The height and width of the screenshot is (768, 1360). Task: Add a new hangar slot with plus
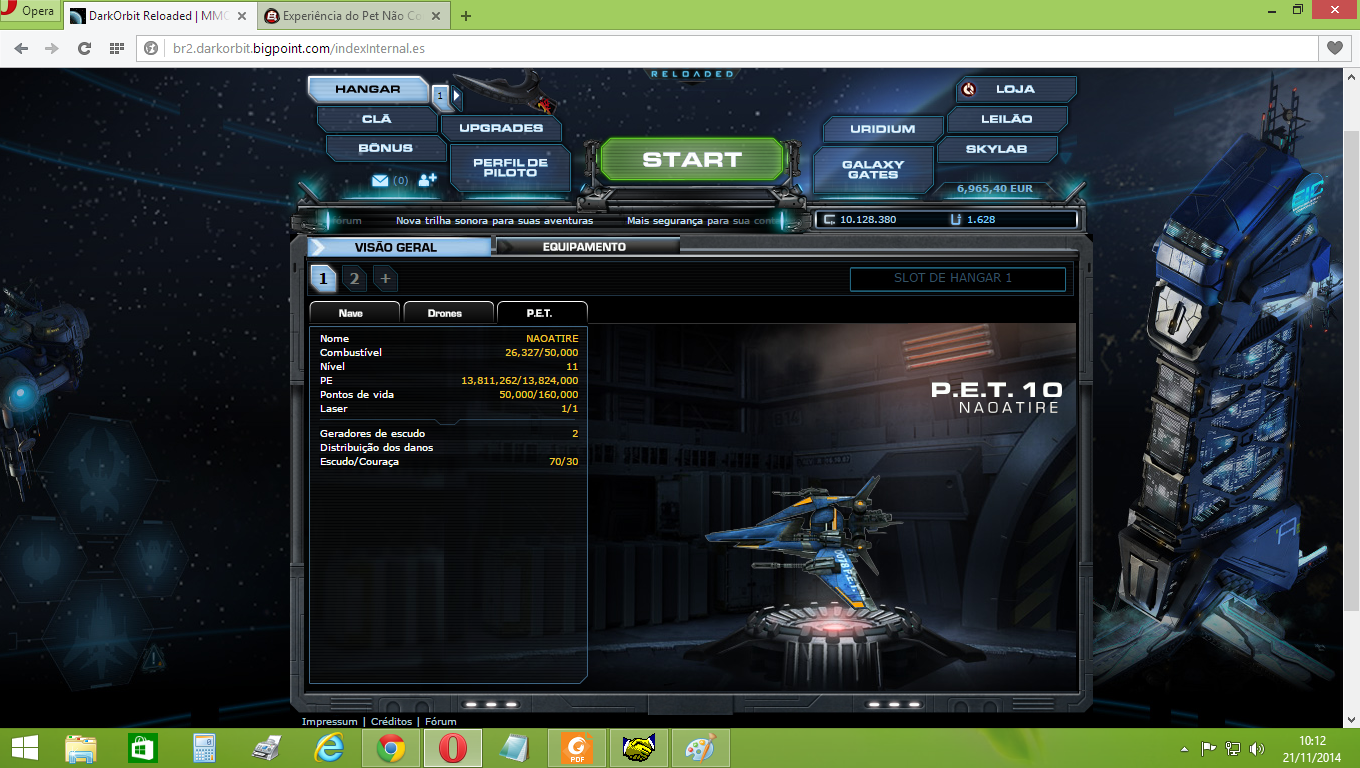point(385,278)
